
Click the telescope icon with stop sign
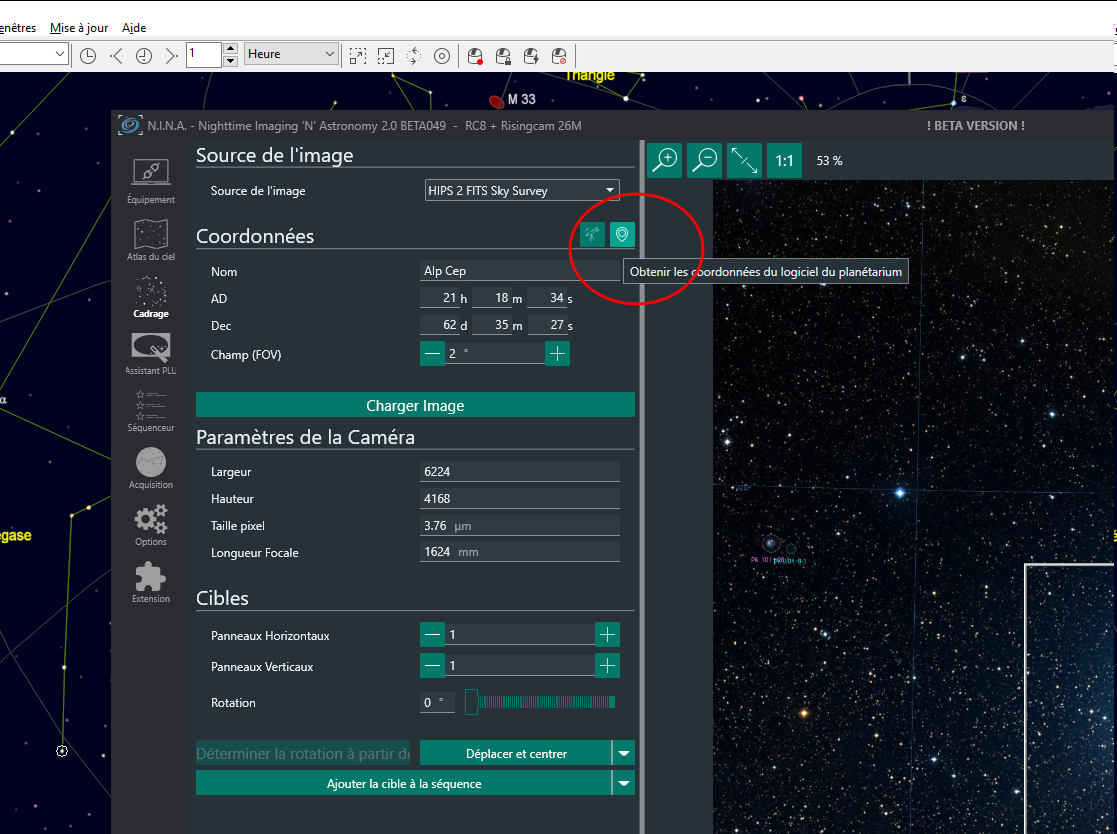559,56
